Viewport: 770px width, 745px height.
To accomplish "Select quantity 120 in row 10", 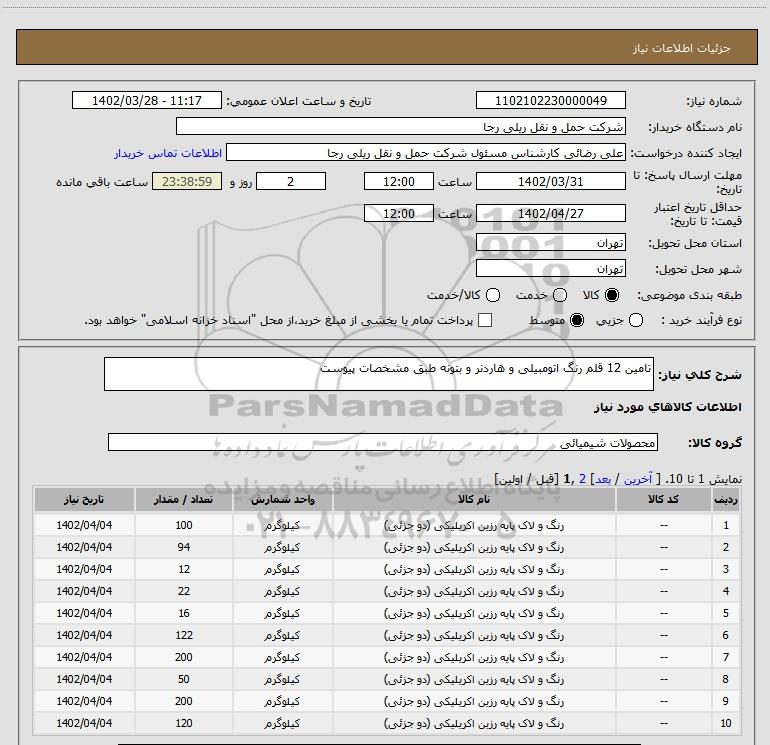I will pyautogui.click(x=184, y=723).
